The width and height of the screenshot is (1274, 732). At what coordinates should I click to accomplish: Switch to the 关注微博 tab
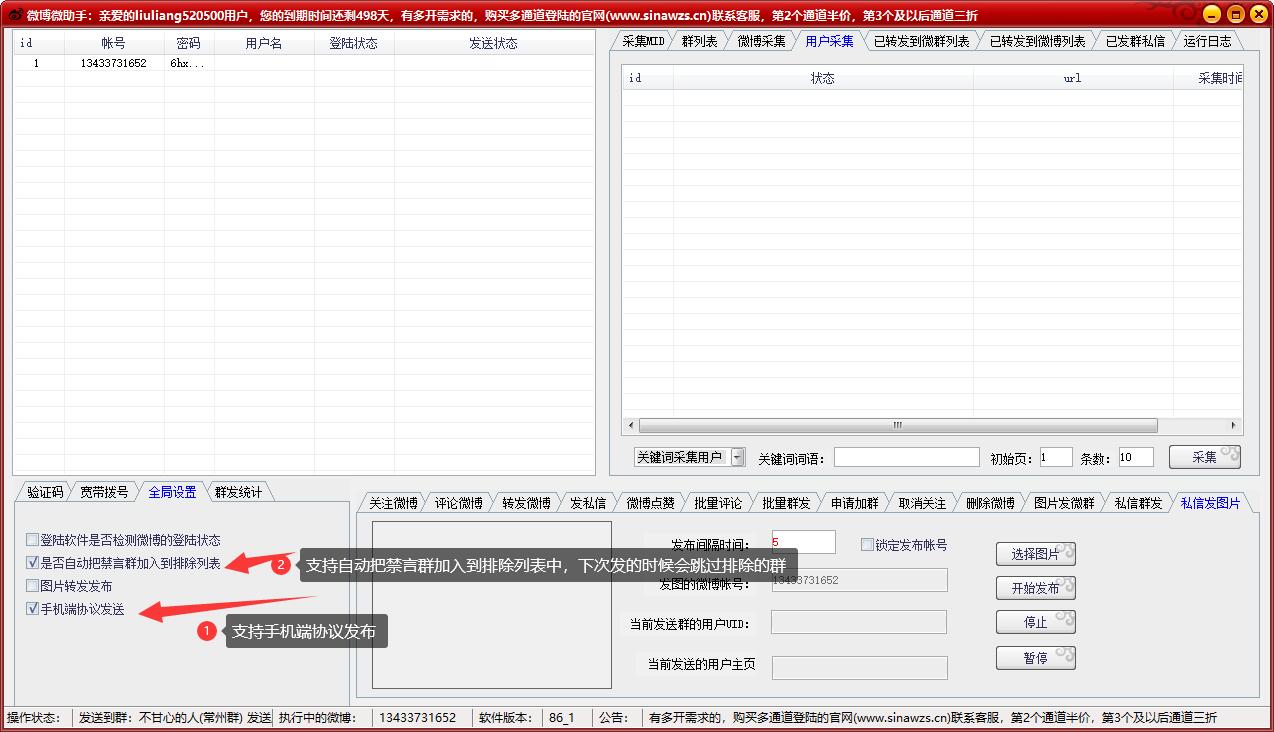coord(393,503)
